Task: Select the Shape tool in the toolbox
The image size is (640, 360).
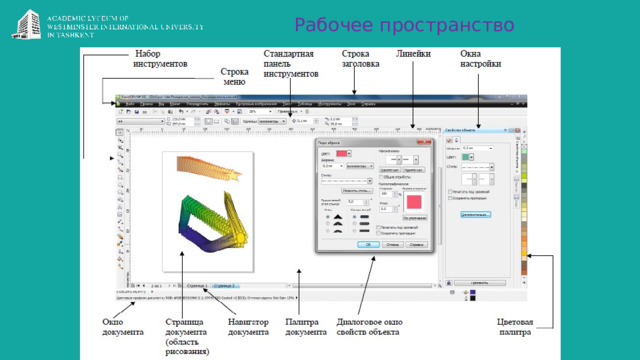Action: pyautogui.click(x=120, y=140)
